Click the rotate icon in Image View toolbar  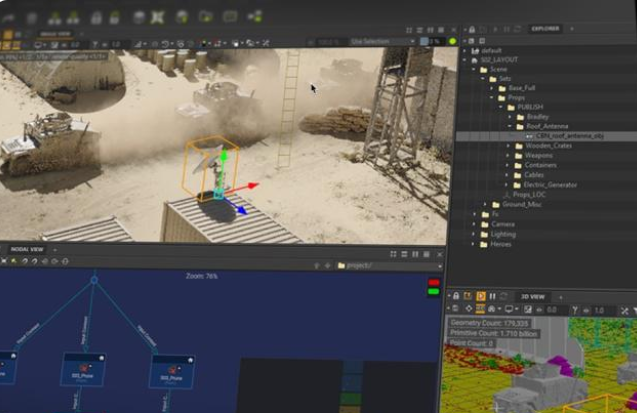[x=165, y=43]
